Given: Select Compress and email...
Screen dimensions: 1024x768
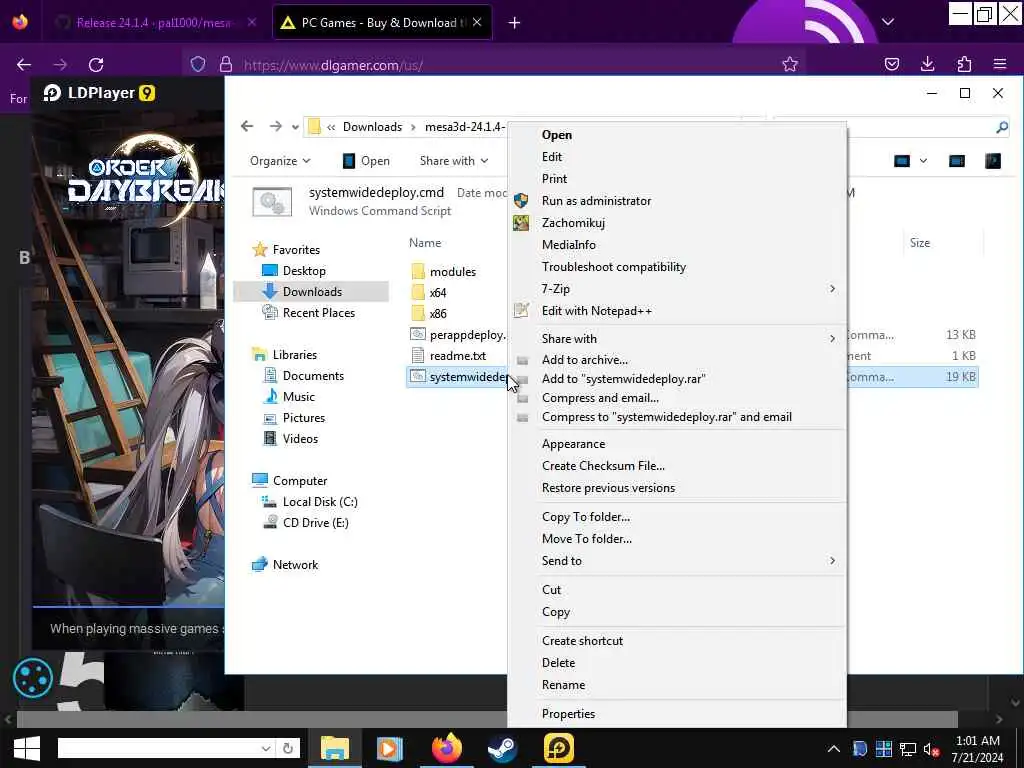Looking at the screenshot, I should click(x=600, y=398).
